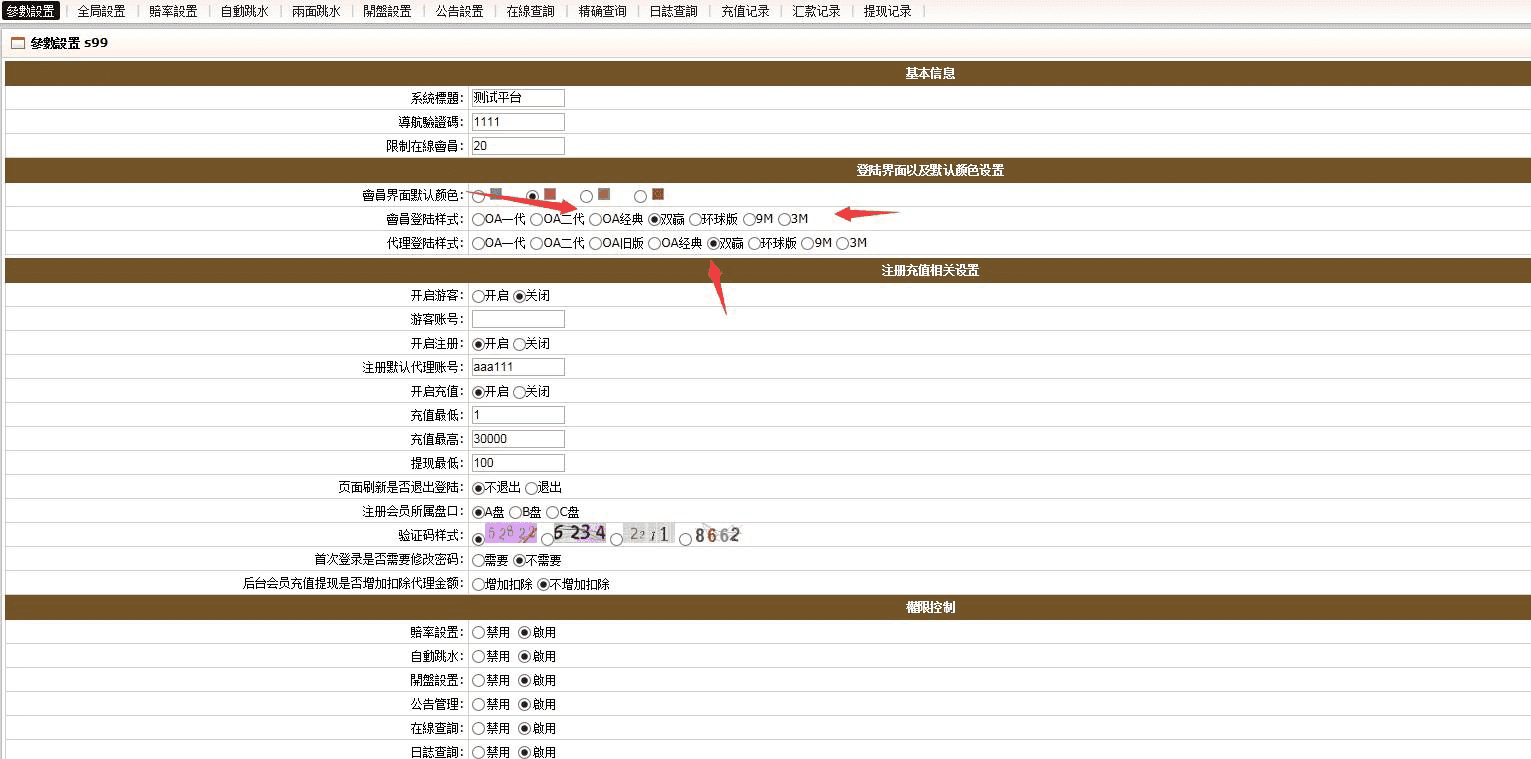
Task: Click the 參數設置 s99 panel window icon
Action: tap(18, 44)
